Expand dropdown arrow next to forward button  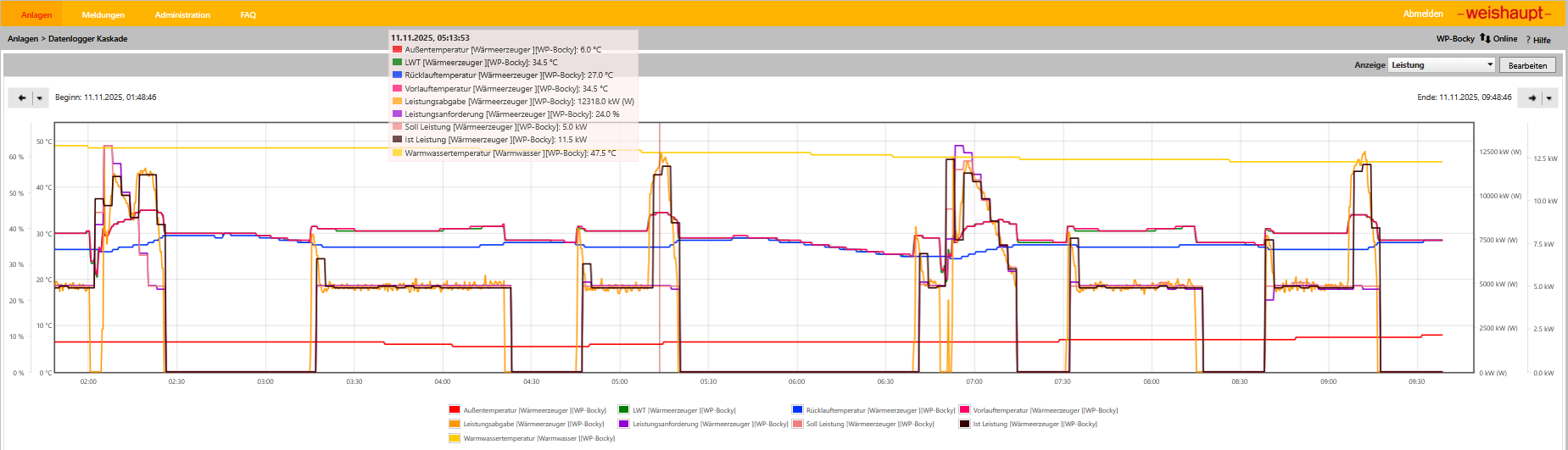point(1549,98)
